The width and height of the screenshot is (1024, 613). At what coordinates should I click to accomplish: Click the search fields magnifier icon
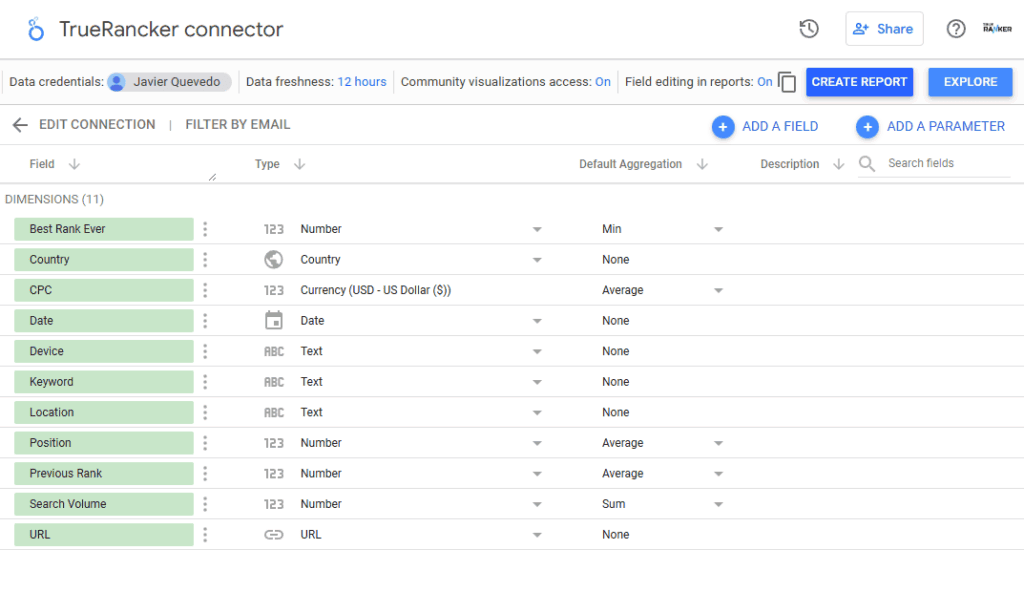click(867, 163)
